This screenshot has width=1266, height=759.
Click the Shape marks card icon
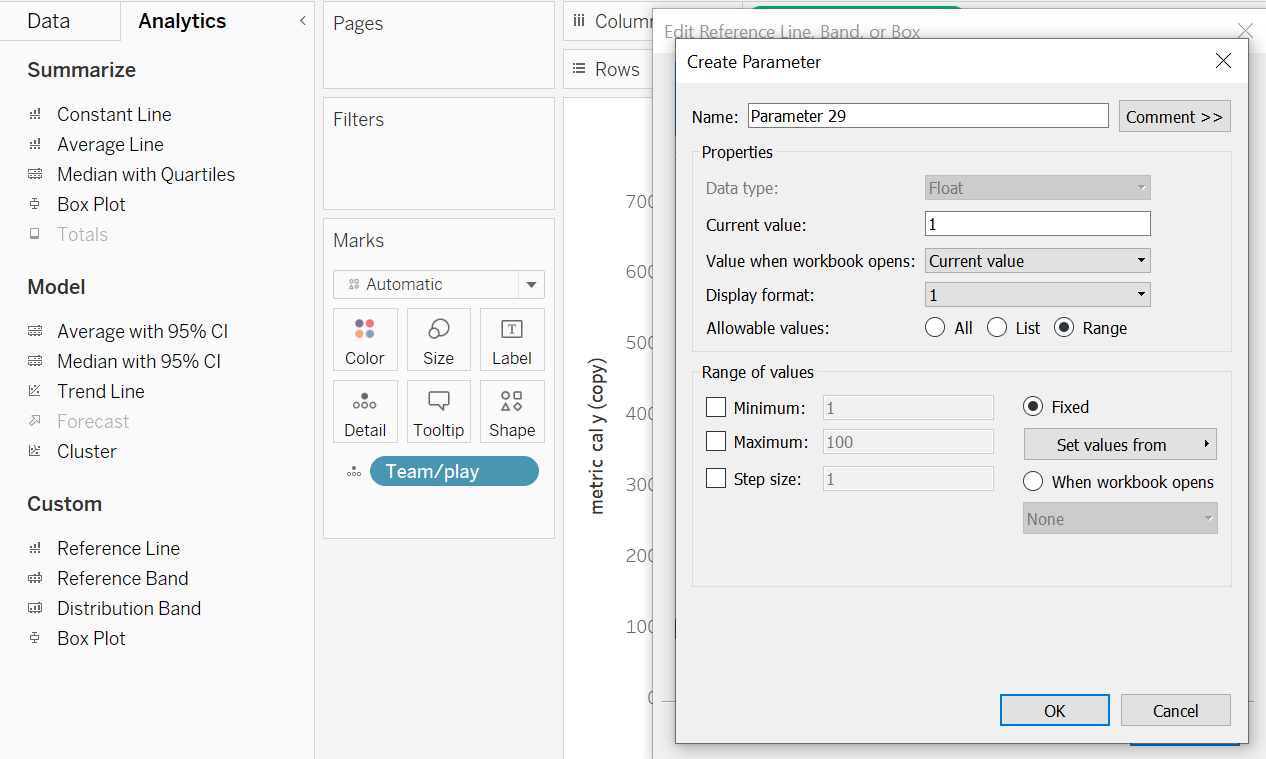coord(512,411)
